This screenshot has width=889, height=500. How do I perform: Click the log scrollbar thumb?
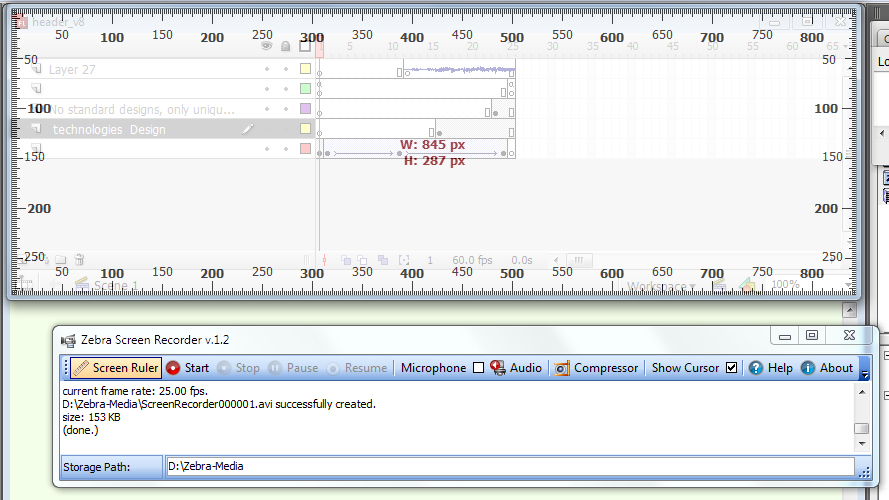(x=862, y=429)
